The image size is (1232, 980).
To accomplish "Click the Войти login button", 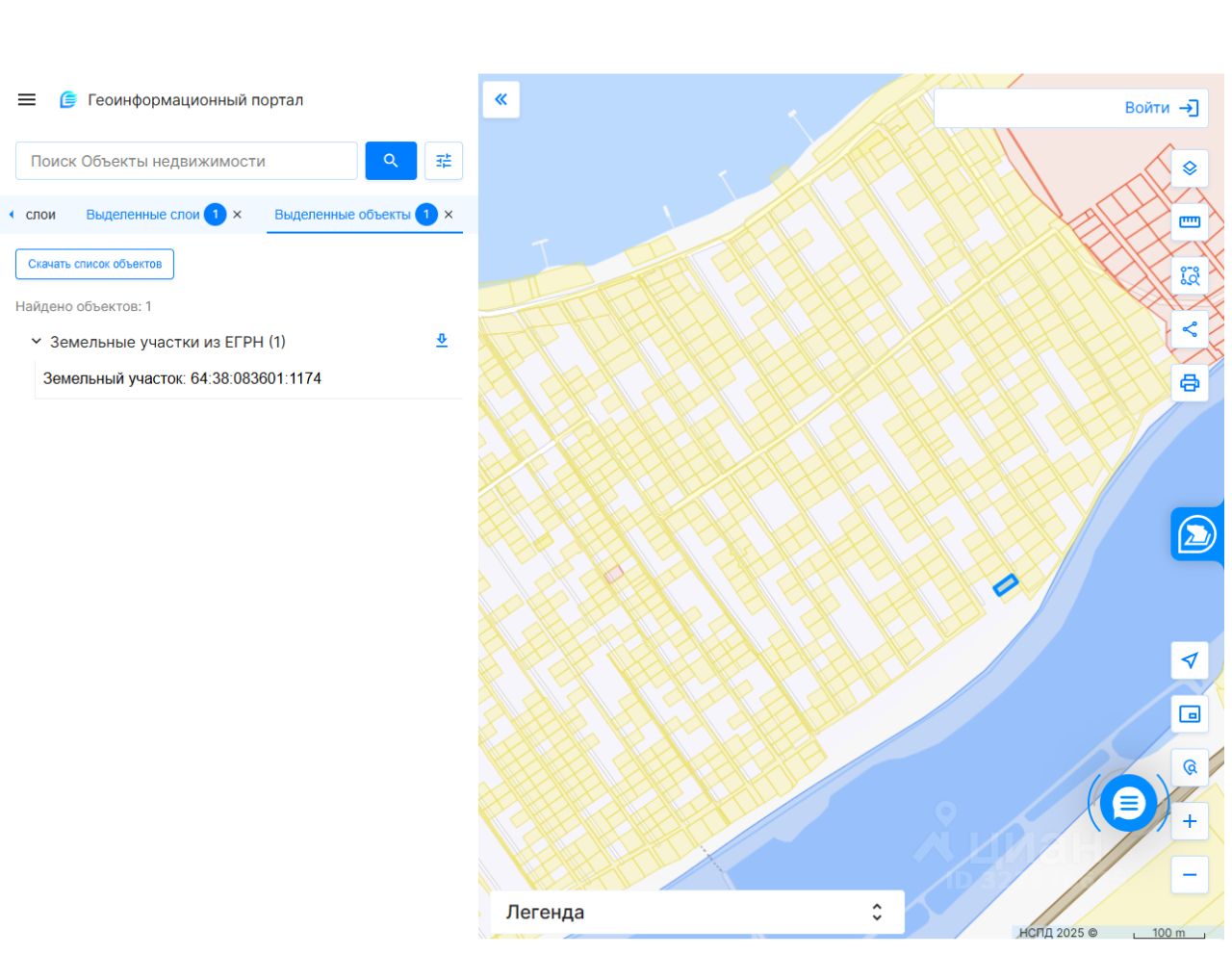I will (x=1161, y=108).
